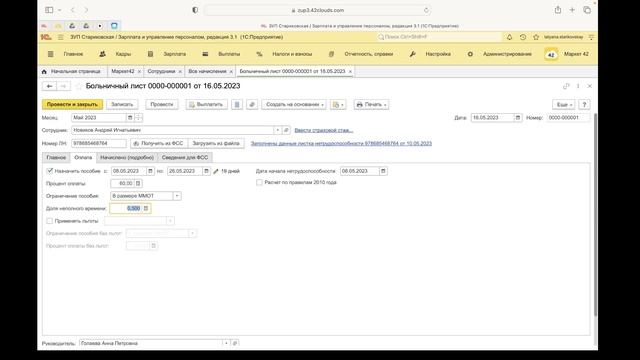Open calendar for Дата начала нетрудоспособности

coord(383,171)
